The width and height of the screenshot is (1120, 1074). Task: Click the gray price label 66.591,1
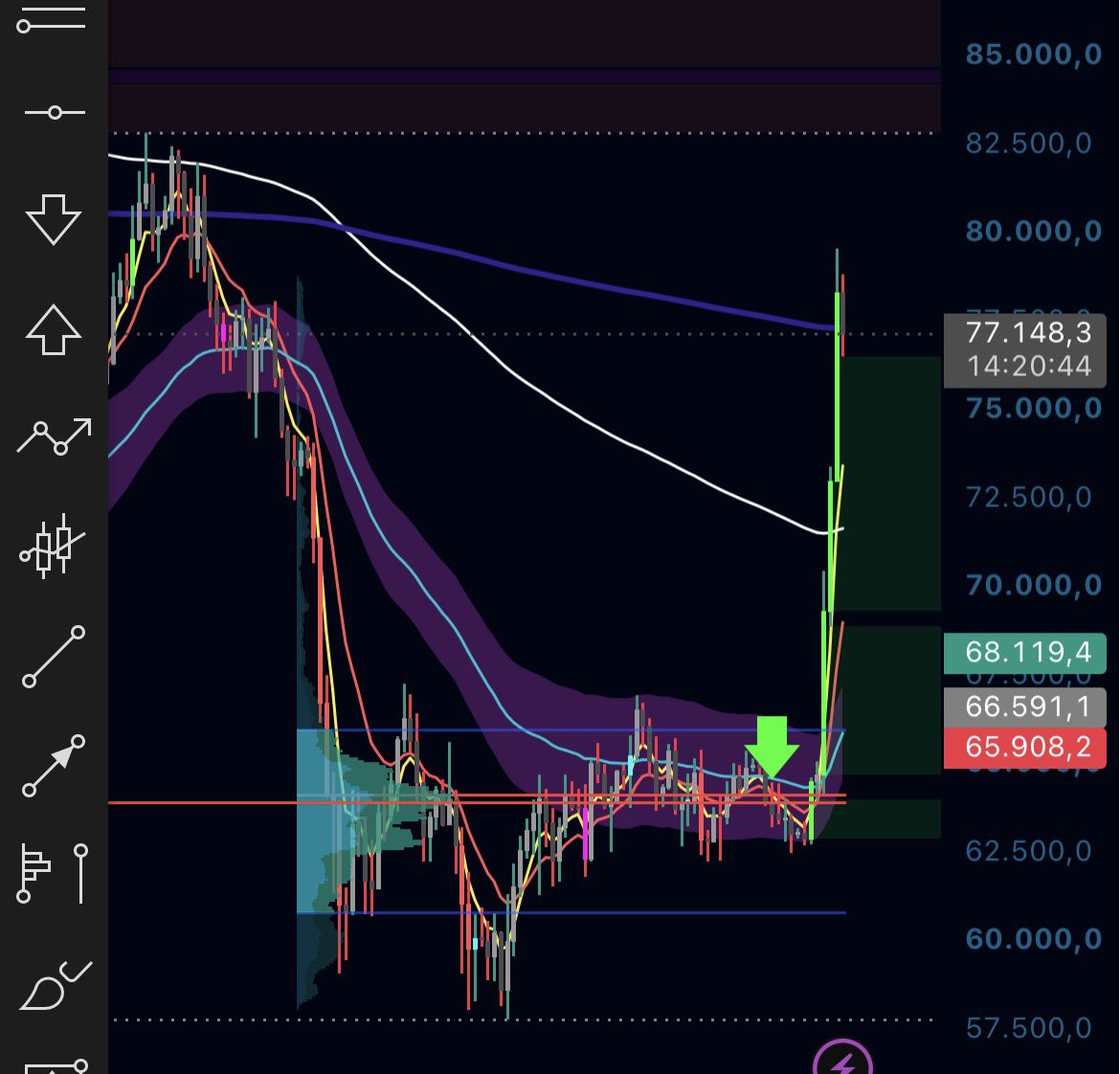pyautogui.click(x=1026, y=706)
